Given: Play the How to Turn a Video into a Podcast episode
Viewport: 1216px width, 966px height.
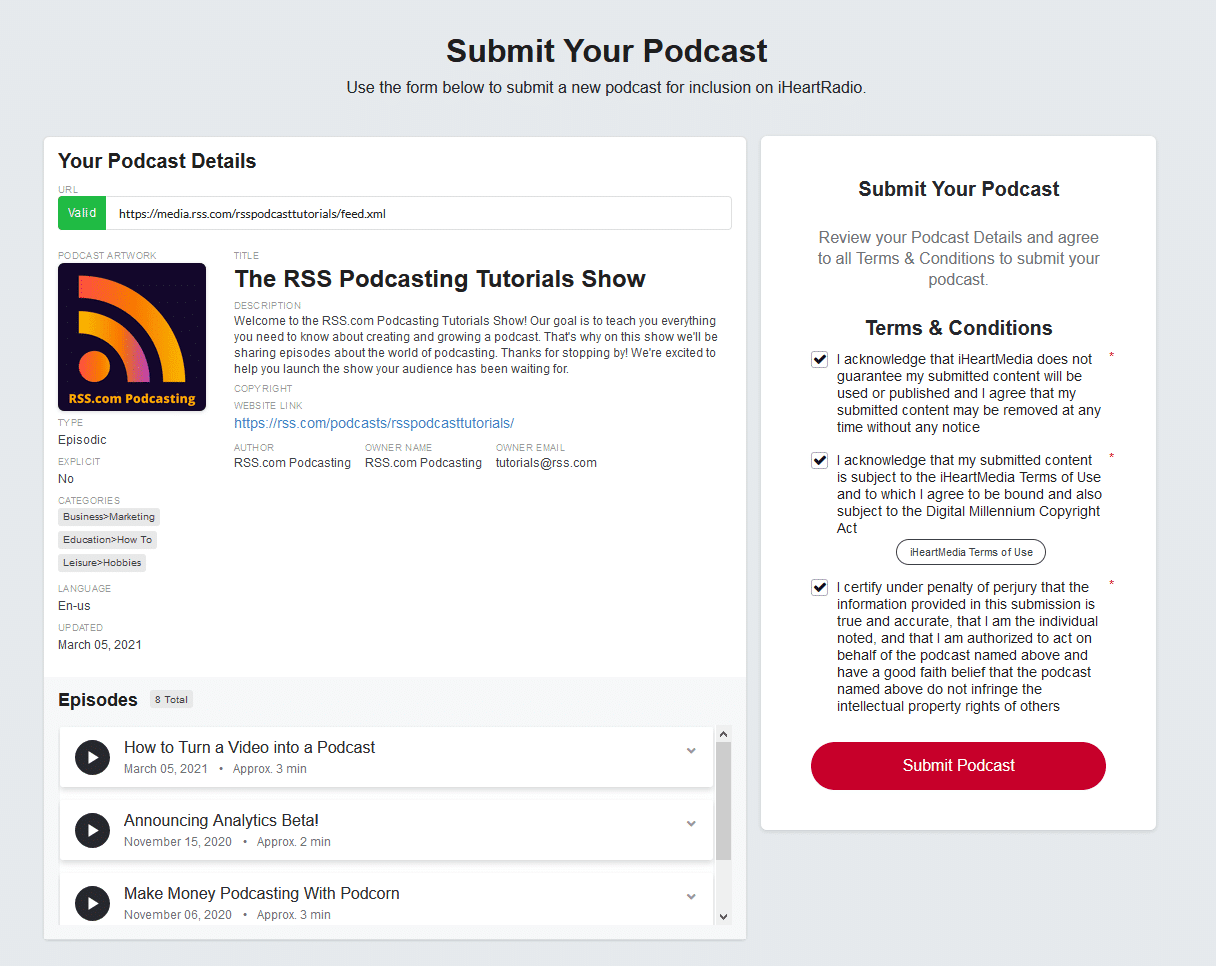Looking at the screenshot, I should (x=92, y=757).
